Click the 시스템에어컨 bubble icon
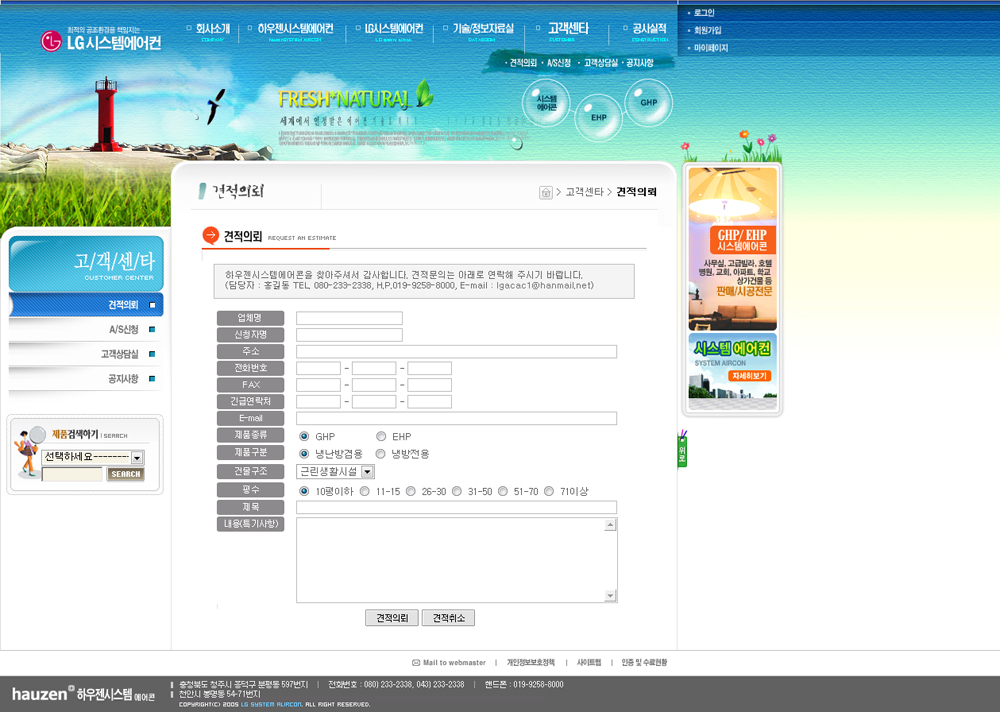The image size is (1000, 712). 546,102
